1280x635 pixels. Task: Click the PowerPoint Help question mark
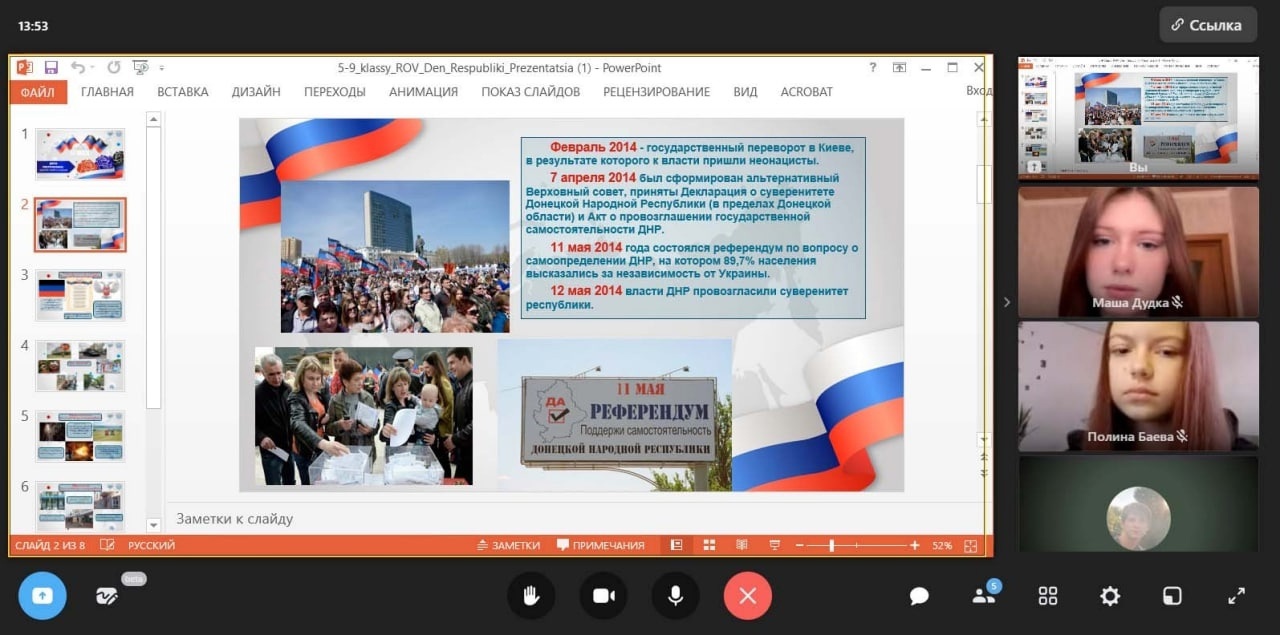(872, 67)
